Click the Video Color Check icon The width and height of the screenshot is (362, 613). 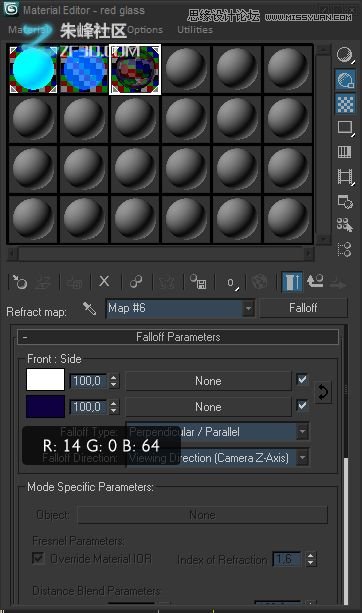click(x=345, y=152)
